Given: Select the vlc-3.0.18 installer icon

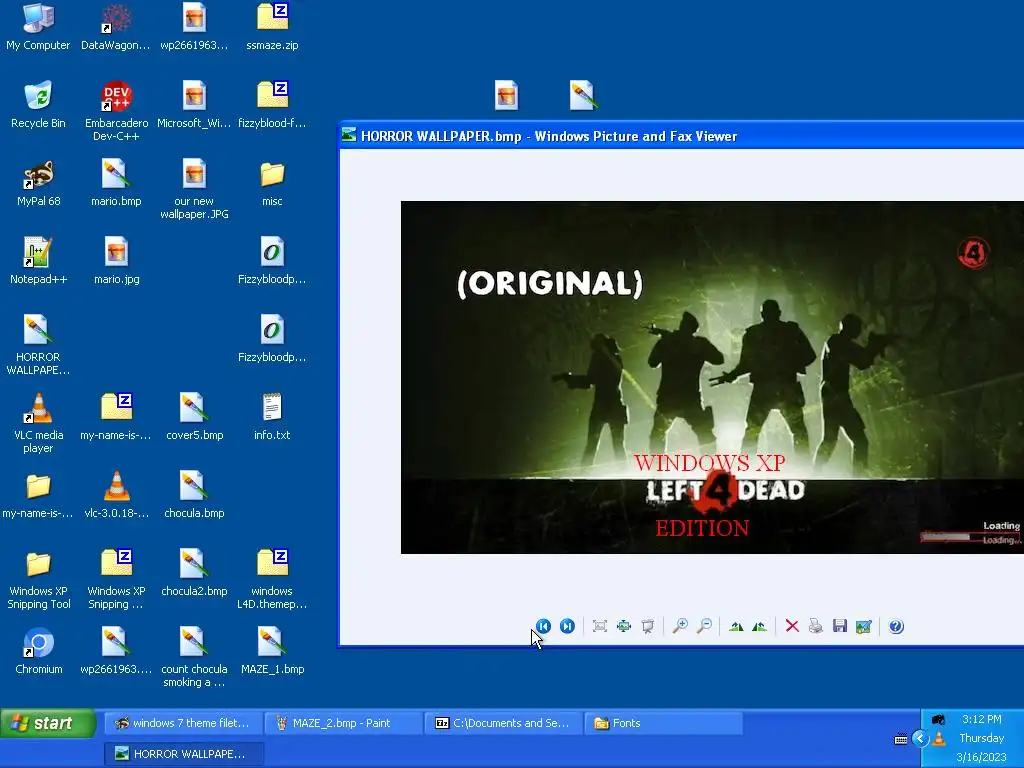Looking at the screenshot, I should [116, 494].
